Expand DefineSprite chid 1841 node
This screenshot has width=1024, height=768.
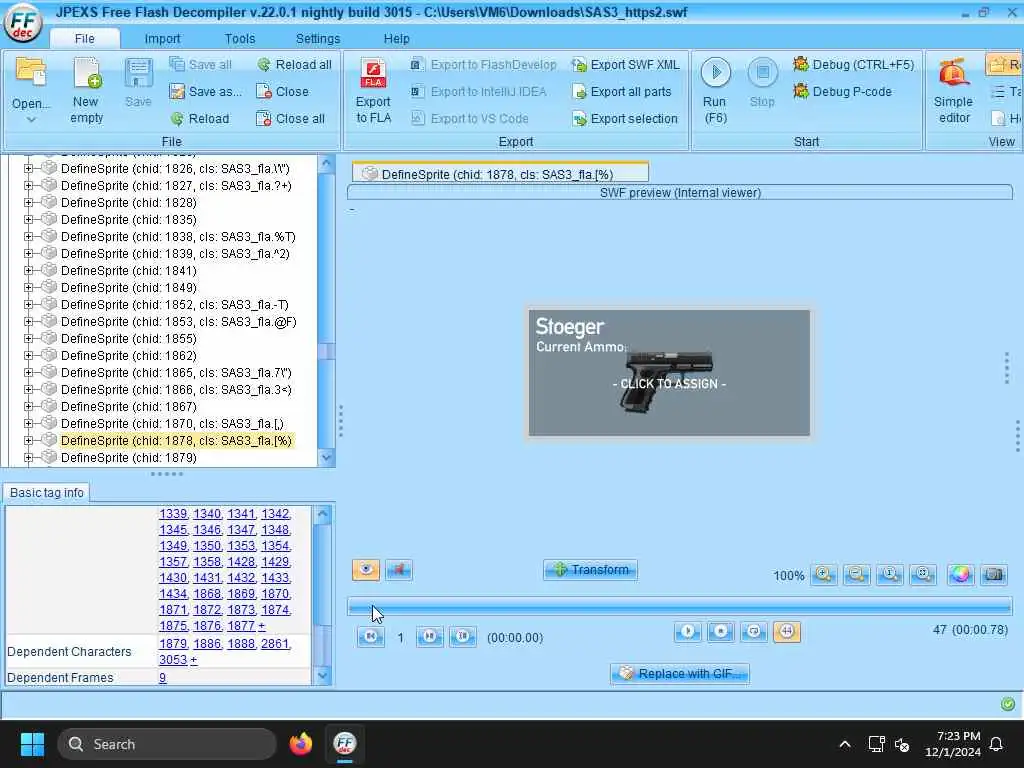pos(28,270)
